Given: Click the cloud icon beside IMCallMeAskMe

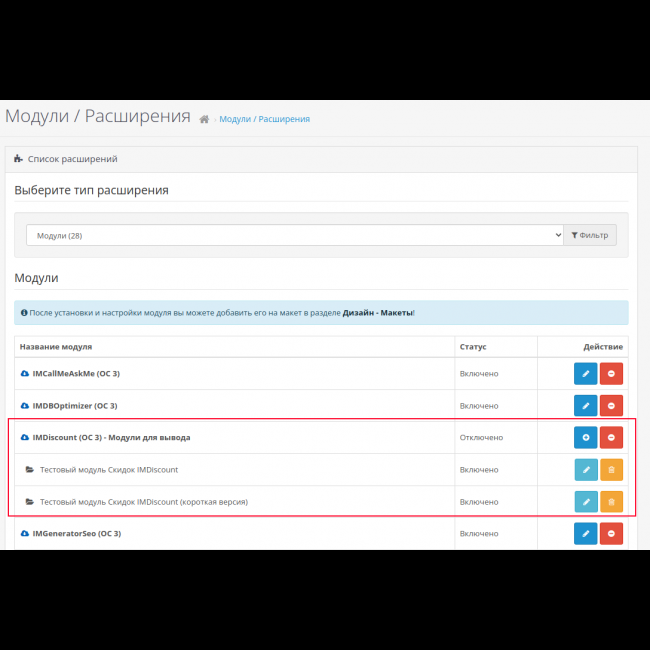Looking at the screenshot, I should click(x=25, y=374).
